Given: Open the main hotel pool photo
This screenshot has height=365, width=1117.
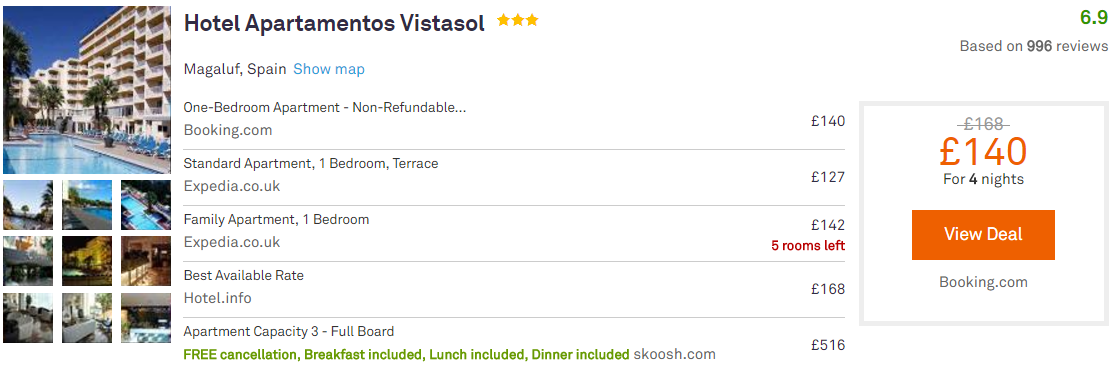Looking at the screenshot, I should pyautogui.click(x=87, y=90).
